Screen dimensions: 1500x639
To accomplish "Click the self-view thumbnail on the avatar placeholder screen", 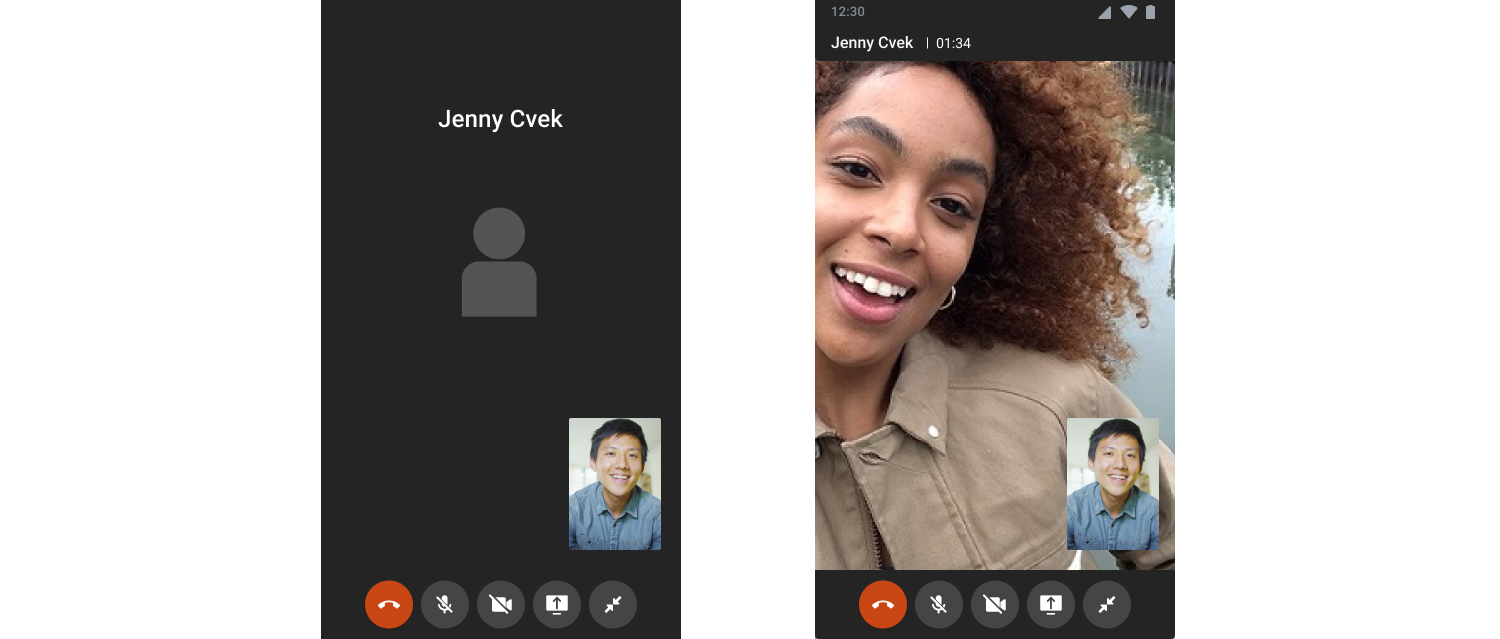I will coord(615,484).
